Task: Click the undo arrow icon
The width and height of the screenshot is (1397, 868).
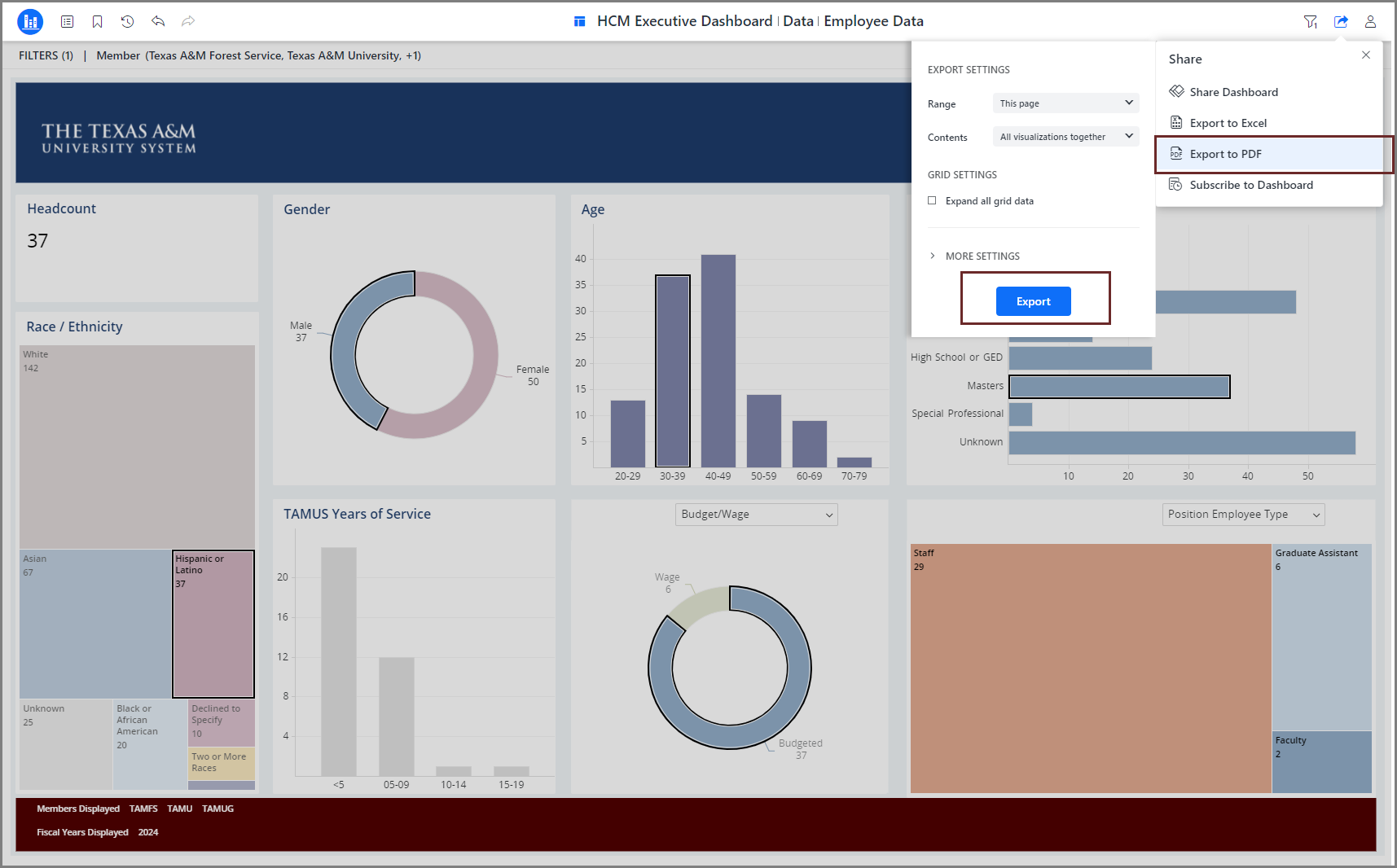Action: coord(158,22)
